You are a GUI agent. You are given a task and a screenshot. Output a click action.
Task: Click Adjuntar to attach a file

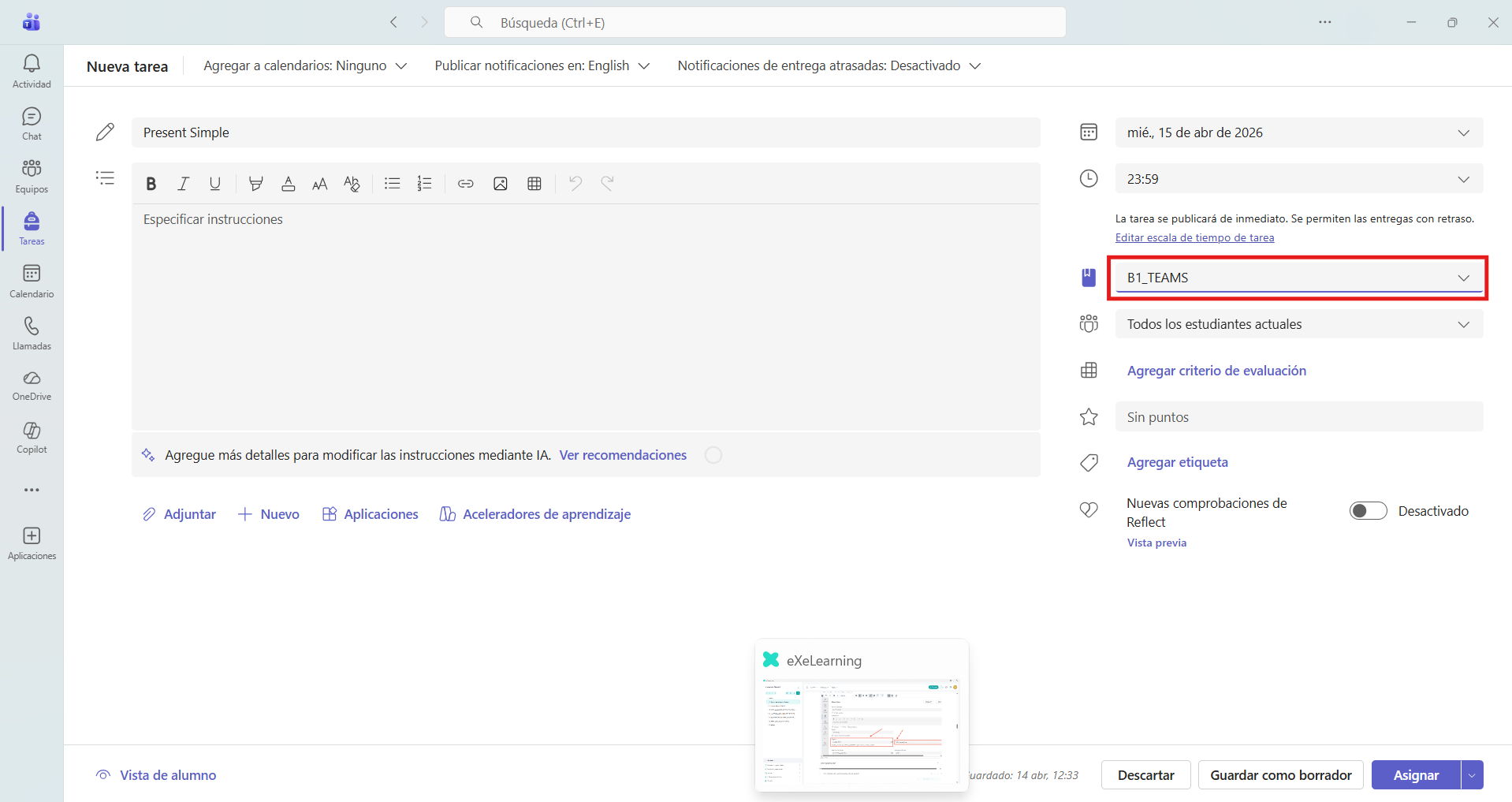tap(179, 514)
